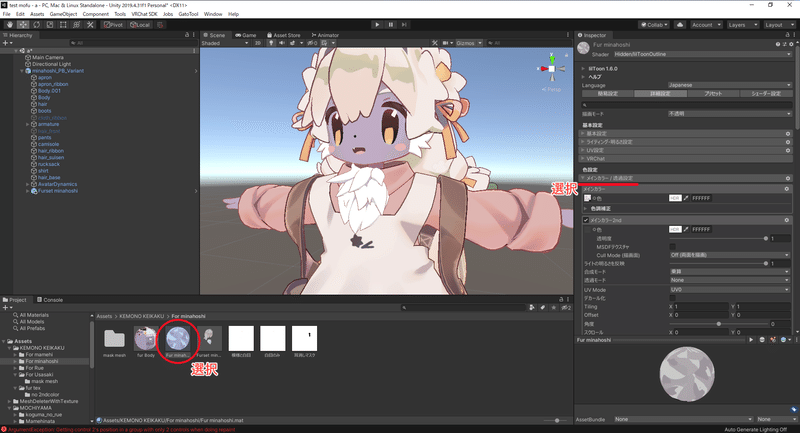This screenshot has height=433, width=800.
Task: Switch to the Console tab
Action: [x=50, y=300]
